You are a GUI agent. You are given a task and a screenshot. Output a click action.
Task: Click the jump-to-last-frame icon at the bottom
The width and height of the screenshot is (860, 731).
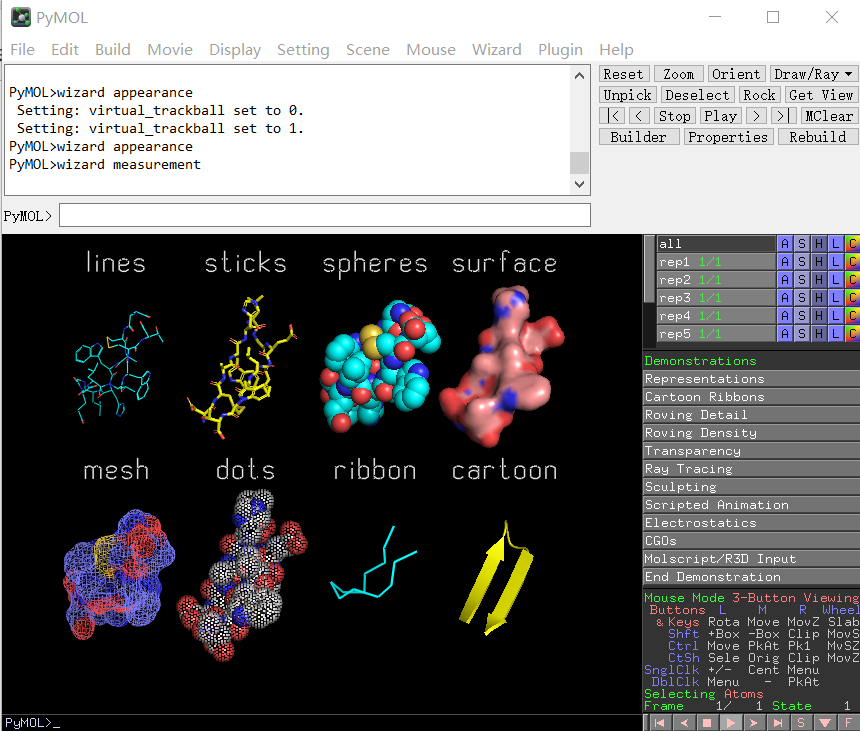778,723
